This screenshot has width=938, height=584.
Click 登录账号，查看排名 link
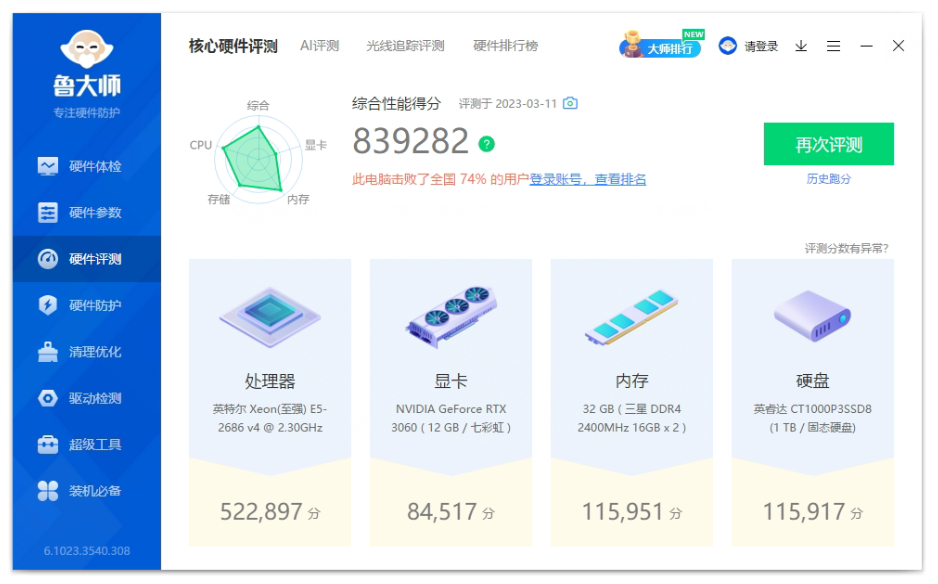pyautogui.click(x=587, y=179)
